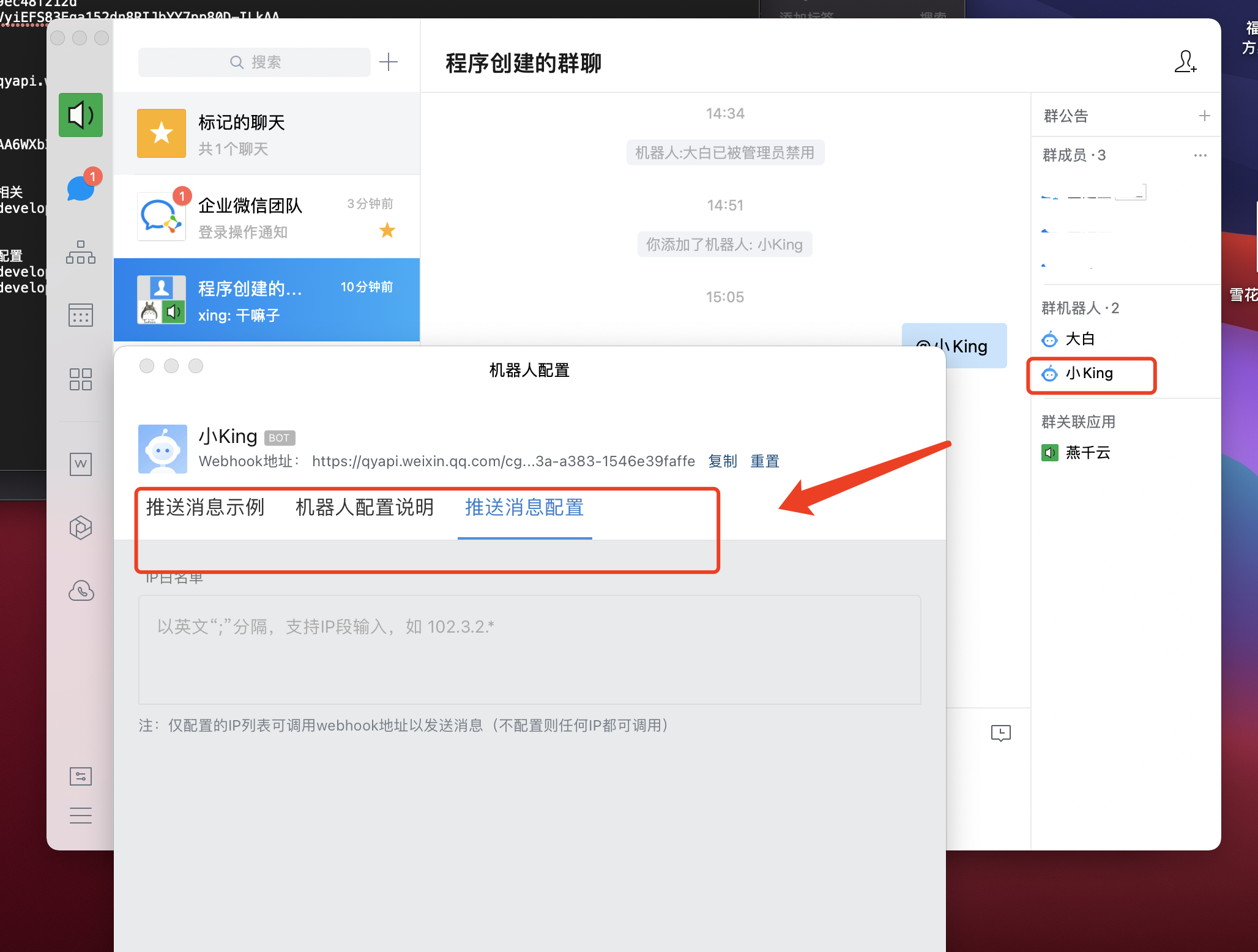Add a group announcement with plus icon

click(1204, 116)
